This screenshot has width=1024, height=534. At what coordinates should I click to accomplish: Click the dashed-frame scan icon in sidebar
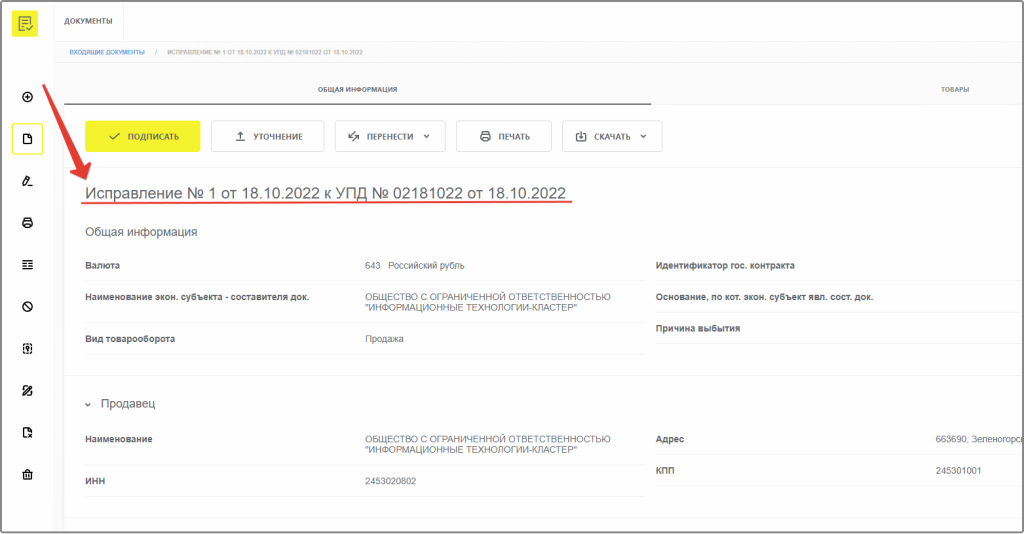[x=27, y=348]
